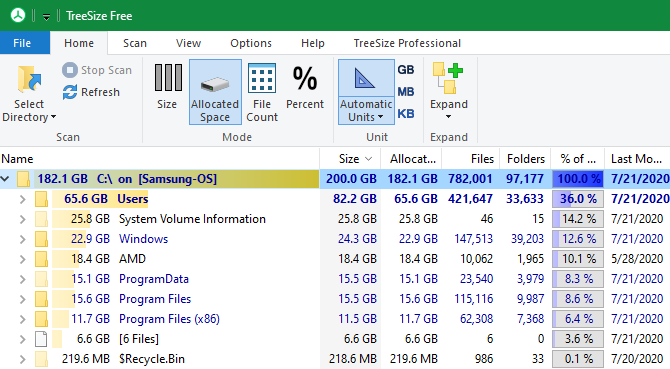Image resolution: width=670 pixels, height=369 pixels.
Task: Open the TreeSize Professional tab
Action: 407,43
